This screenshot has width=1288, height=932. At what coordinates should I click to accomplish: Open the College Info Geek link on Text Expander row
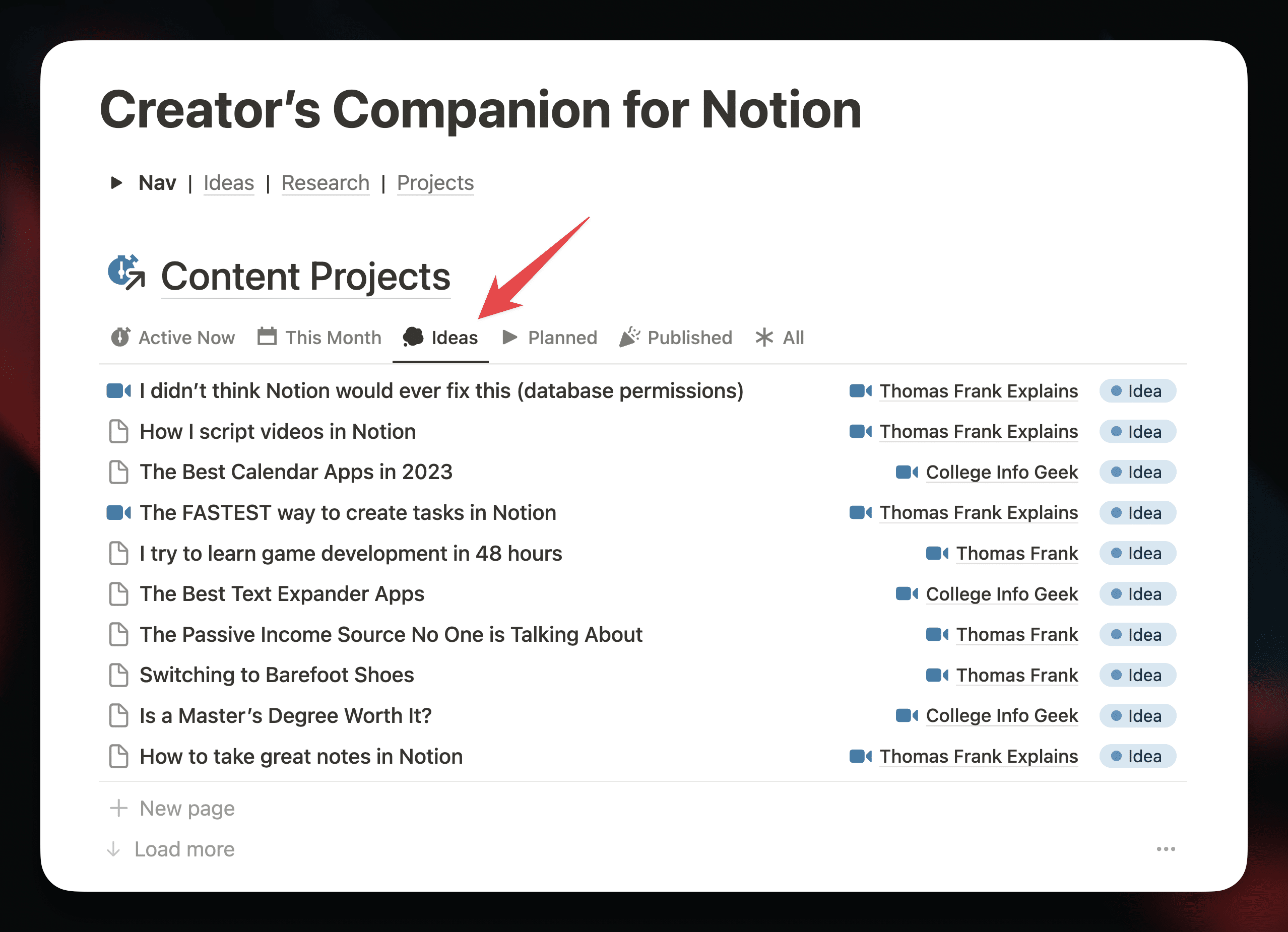coord(1002,594)
